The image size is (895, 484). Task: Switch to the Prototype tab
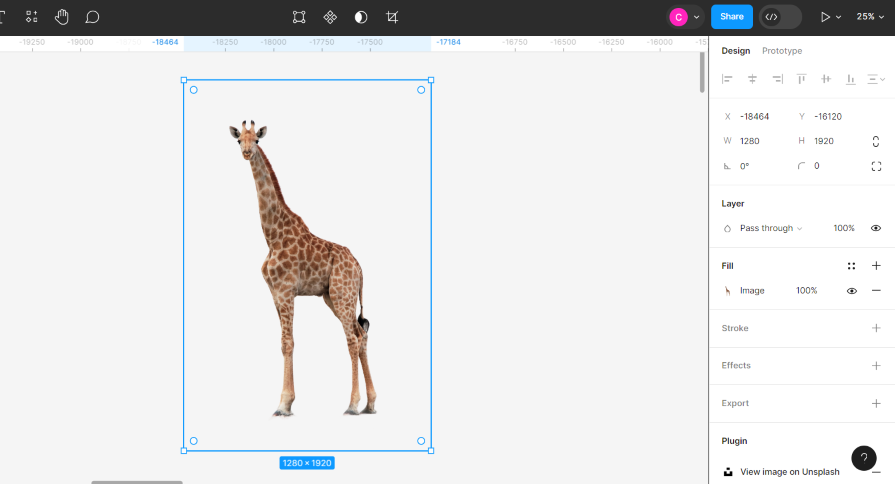tap(781, 51)
